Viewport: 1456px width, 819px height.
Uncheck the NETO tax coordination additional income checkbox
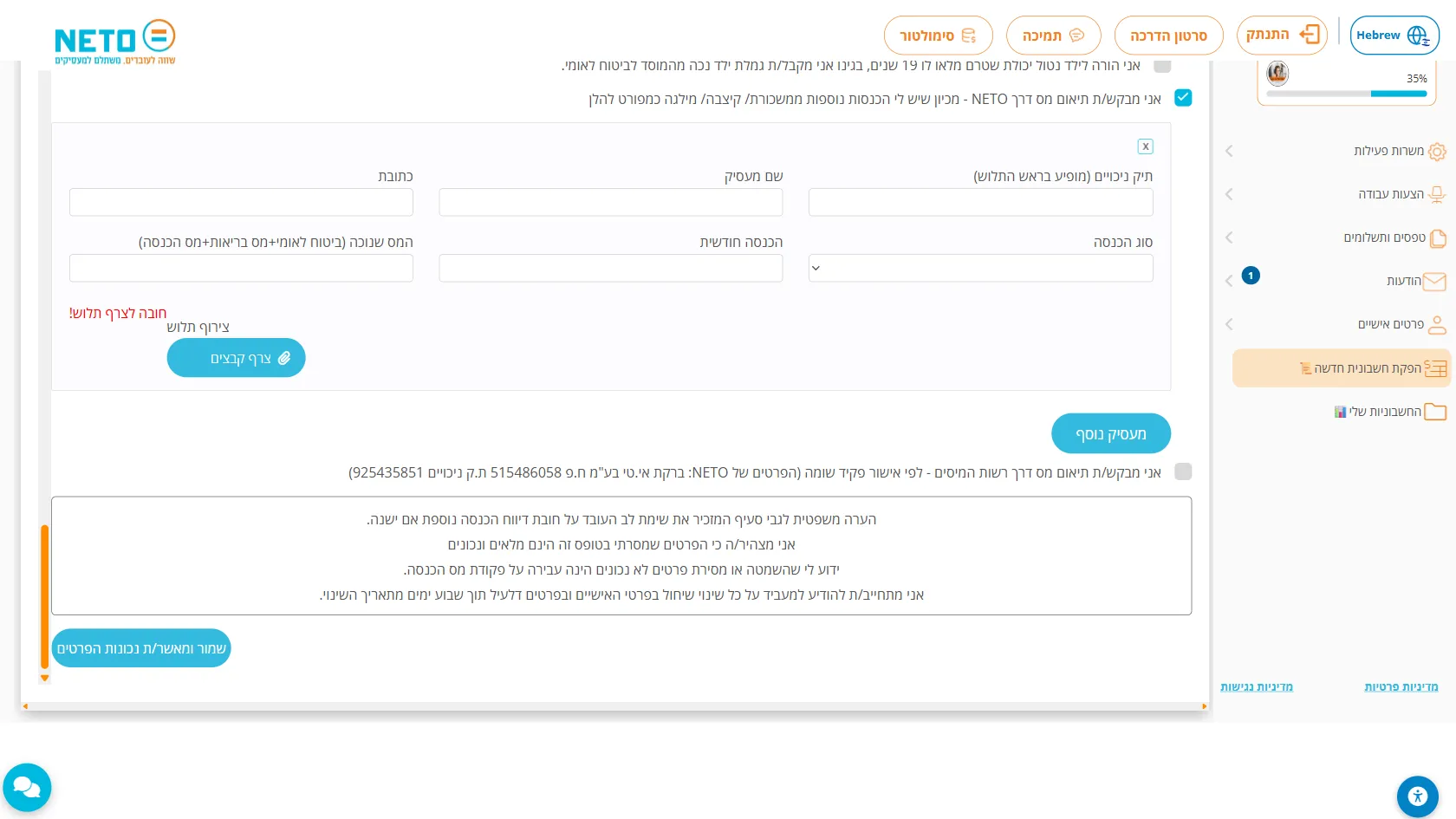[x=1183, y=98]
